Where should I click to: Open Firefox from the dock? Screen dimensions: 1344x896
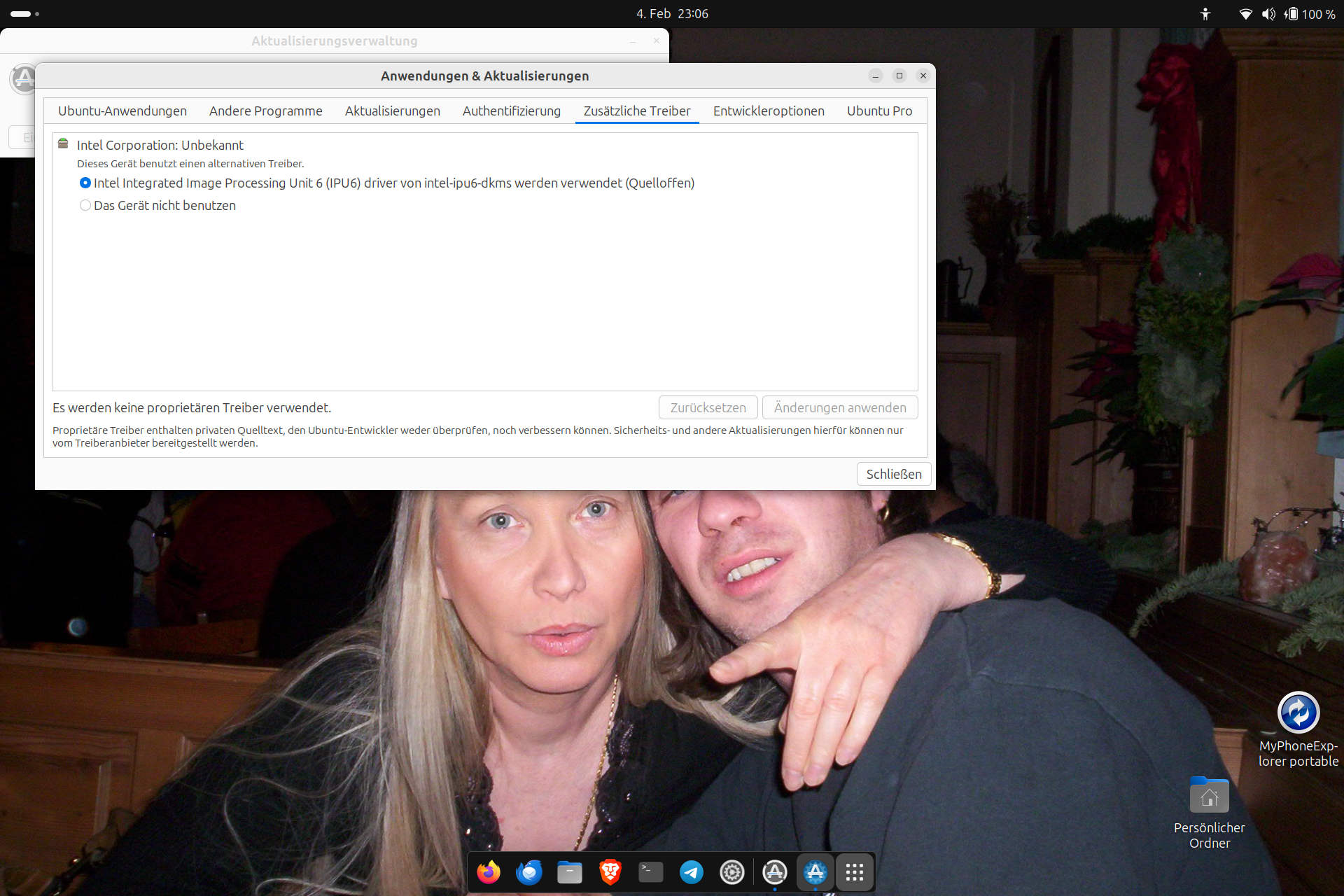pos(489,872)
